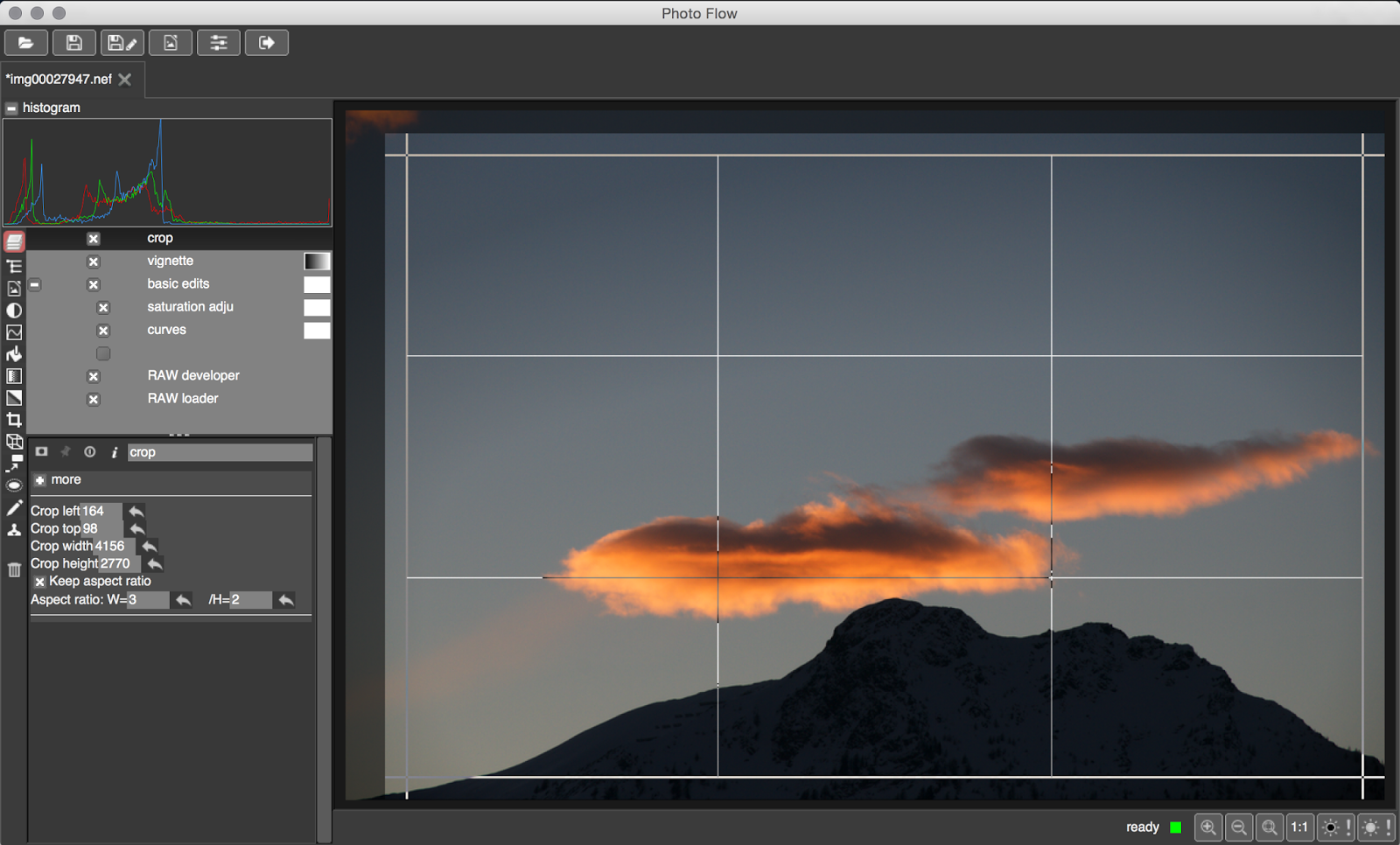Close the img00027947.nef tab
Screen dimensions: 1400x845
(x=125, y=80)
